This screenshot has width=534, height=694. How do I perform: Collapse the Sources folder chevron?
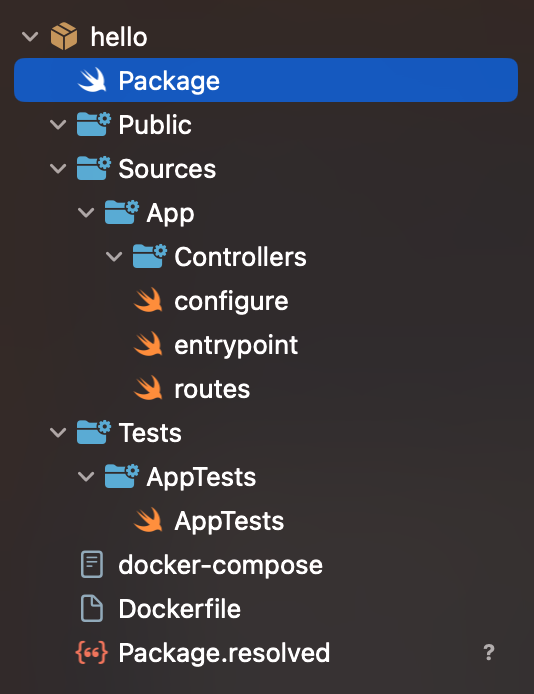[58, 168]
